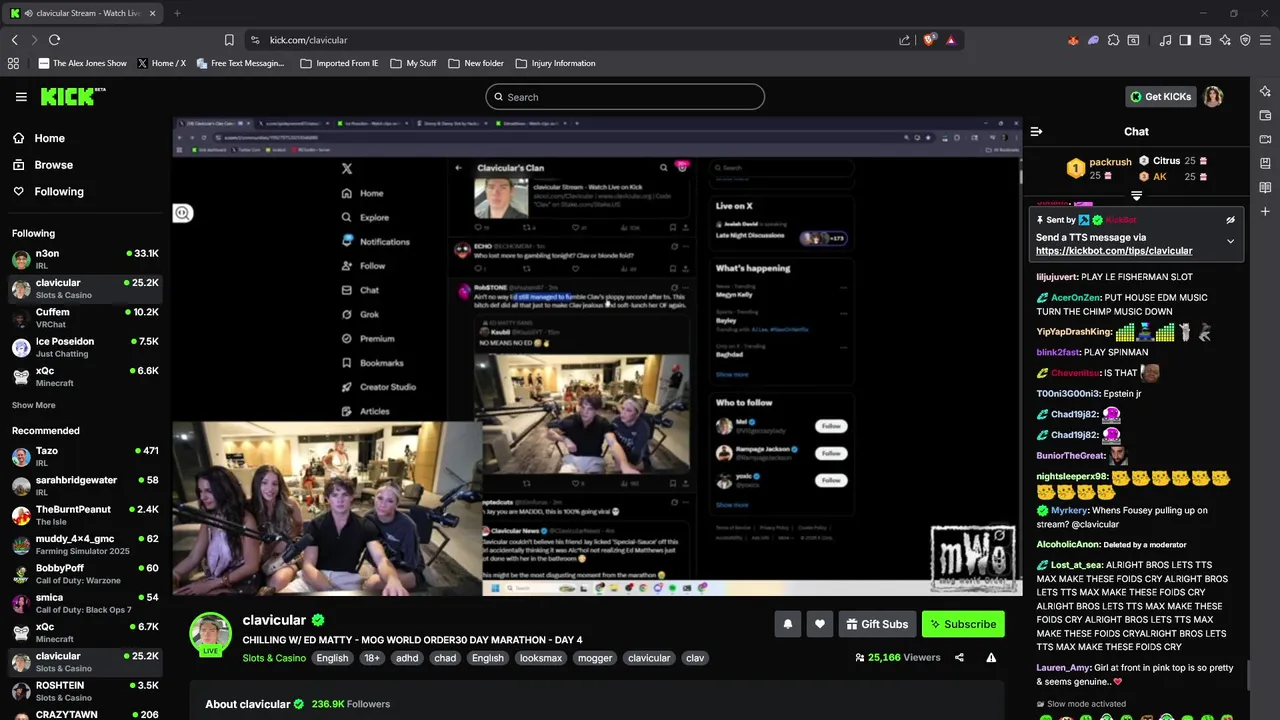The height and width of the screenshot is (720, 1280).
Task: Open the user profile avatar menu
Action: (x=1213, y=97)
